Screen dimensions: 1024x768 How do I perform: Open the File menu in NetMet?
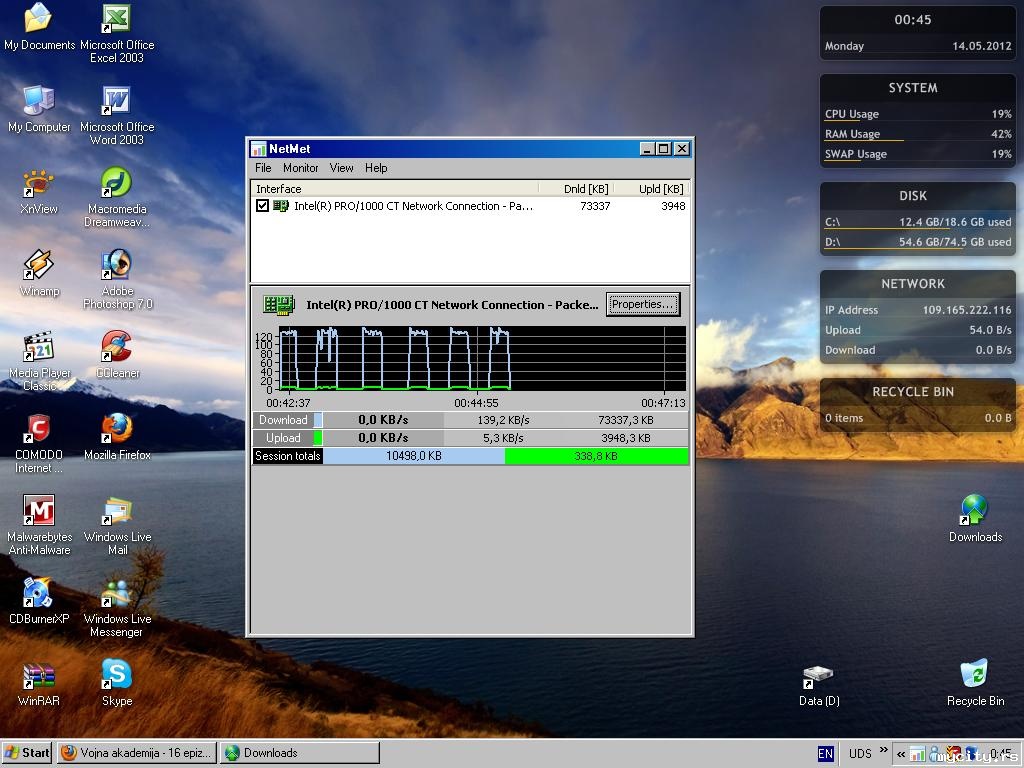pyautogui.click(x=263, y=168)
